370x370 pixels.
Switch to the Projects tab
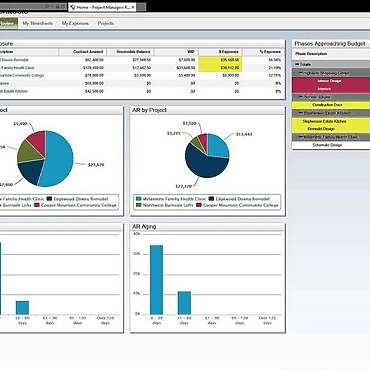pyautogui.click(x=106, y=23)
